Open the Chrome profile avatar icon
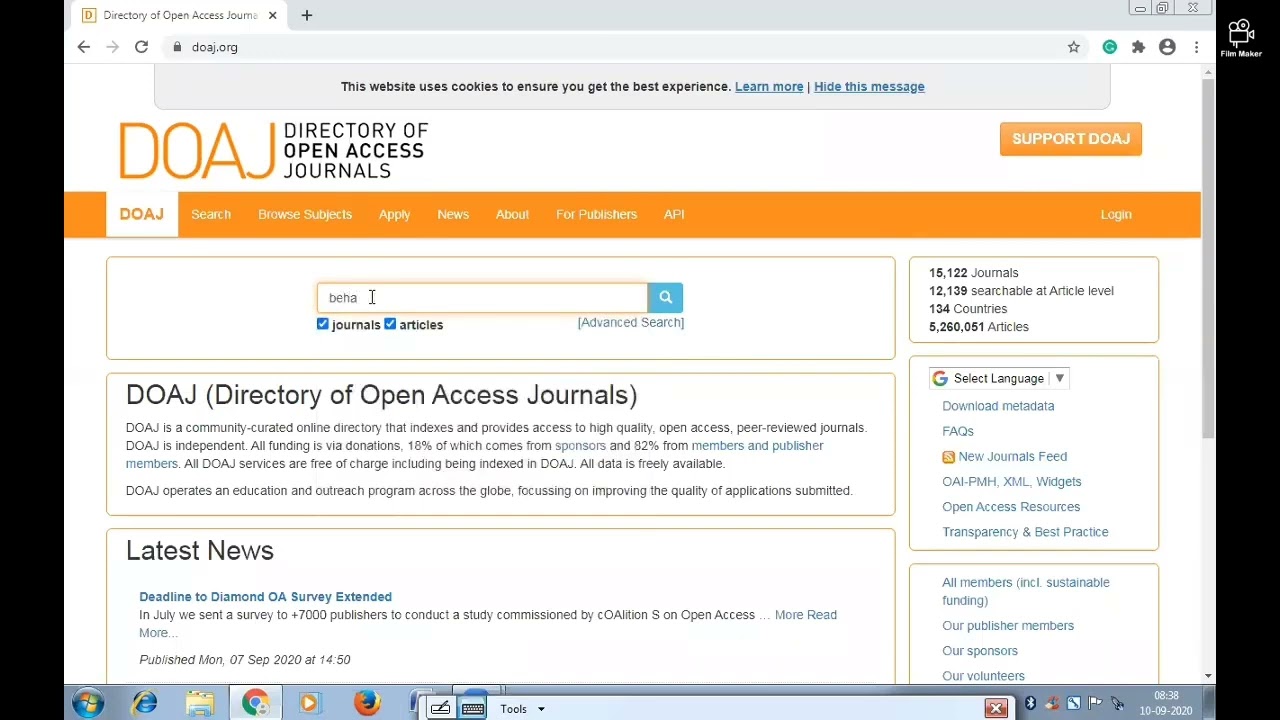The width and height of the screenshot is (1280, 720). (1167, 47)
